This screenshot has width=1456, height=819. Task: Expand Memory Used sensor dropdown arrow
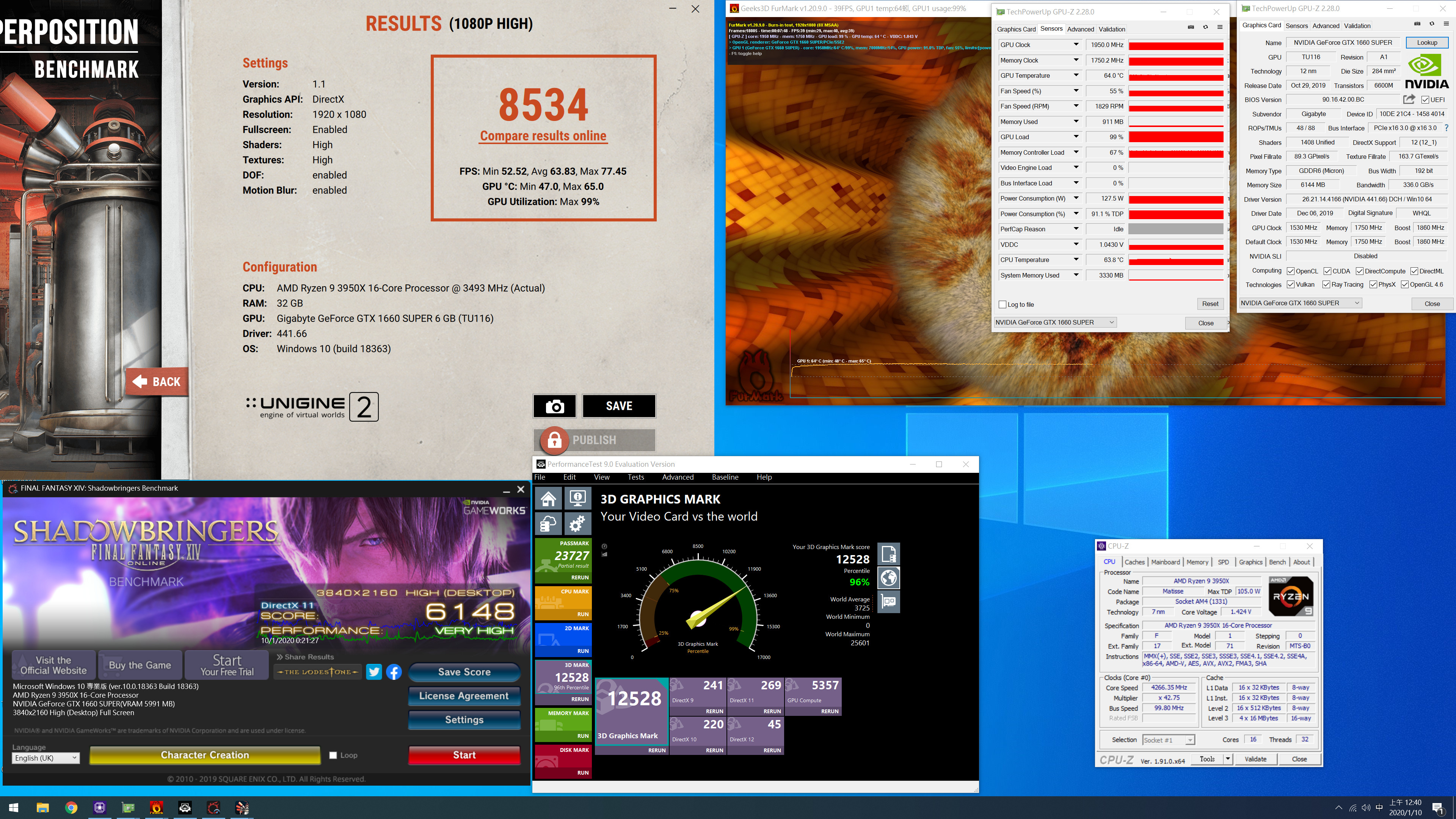(1076, 121)
